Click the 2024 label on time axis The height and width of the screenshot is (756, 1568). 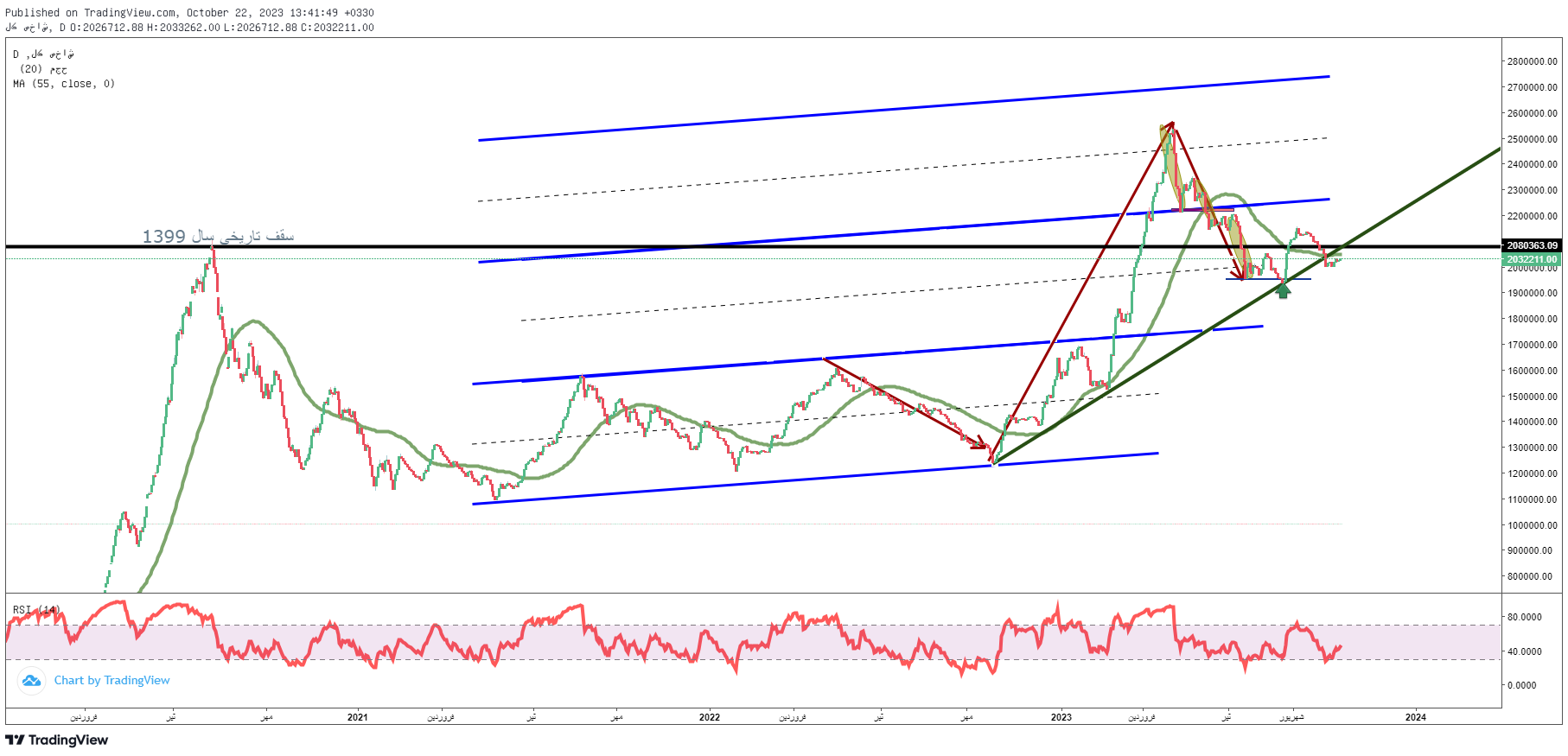pos(1416,717)
